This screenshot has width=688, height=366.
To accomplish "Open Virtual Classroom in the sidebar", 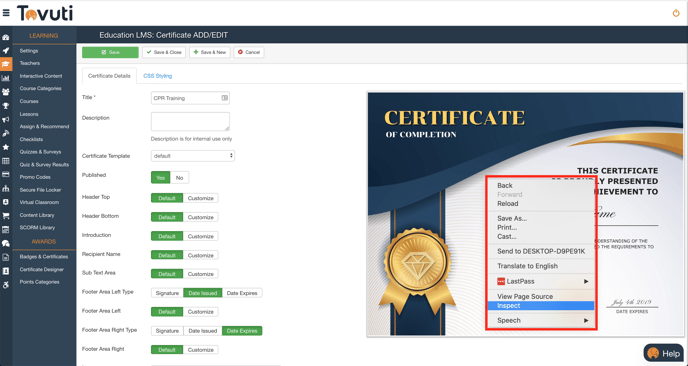I will point(39,202).
